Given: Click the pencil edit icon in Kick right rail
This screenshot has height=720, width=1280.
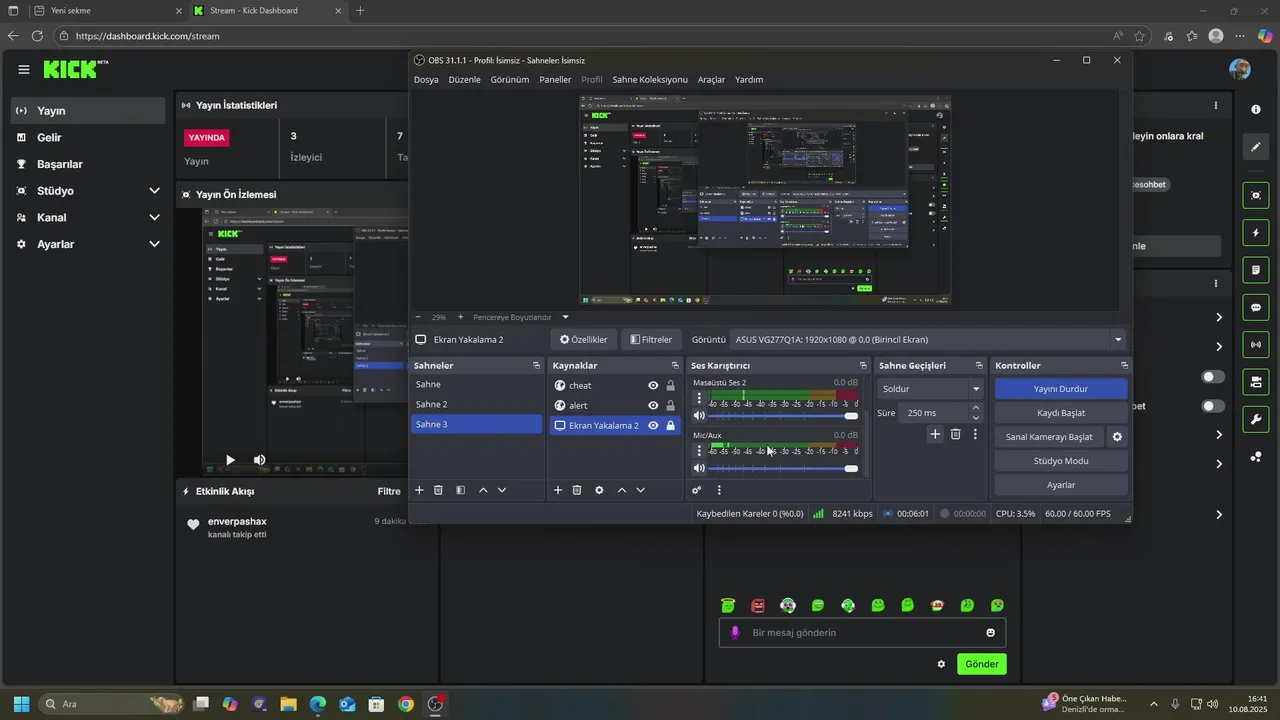Looking at the screenshot, I should click(1256, 147).
